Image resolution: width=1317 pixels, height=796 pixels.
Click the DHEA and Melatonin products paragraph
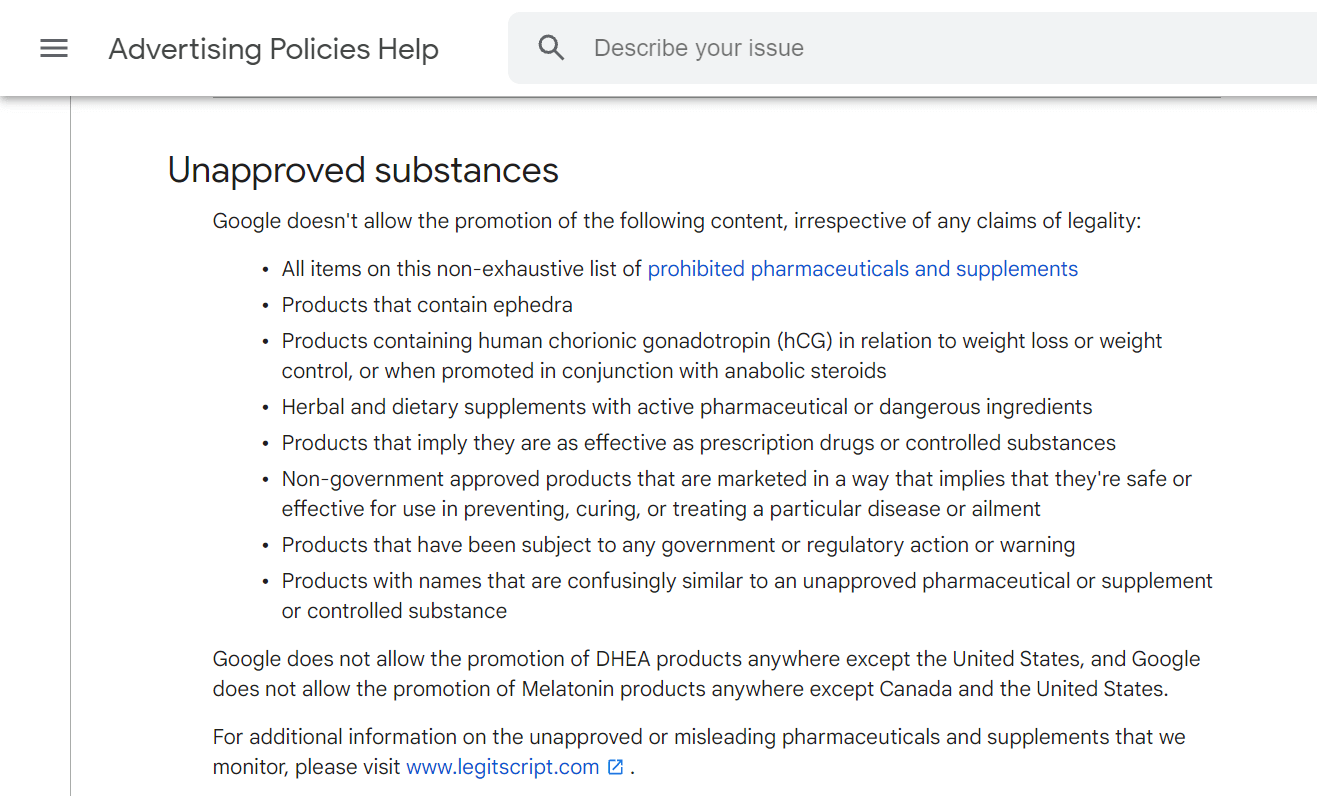click(x=706, y=674)
